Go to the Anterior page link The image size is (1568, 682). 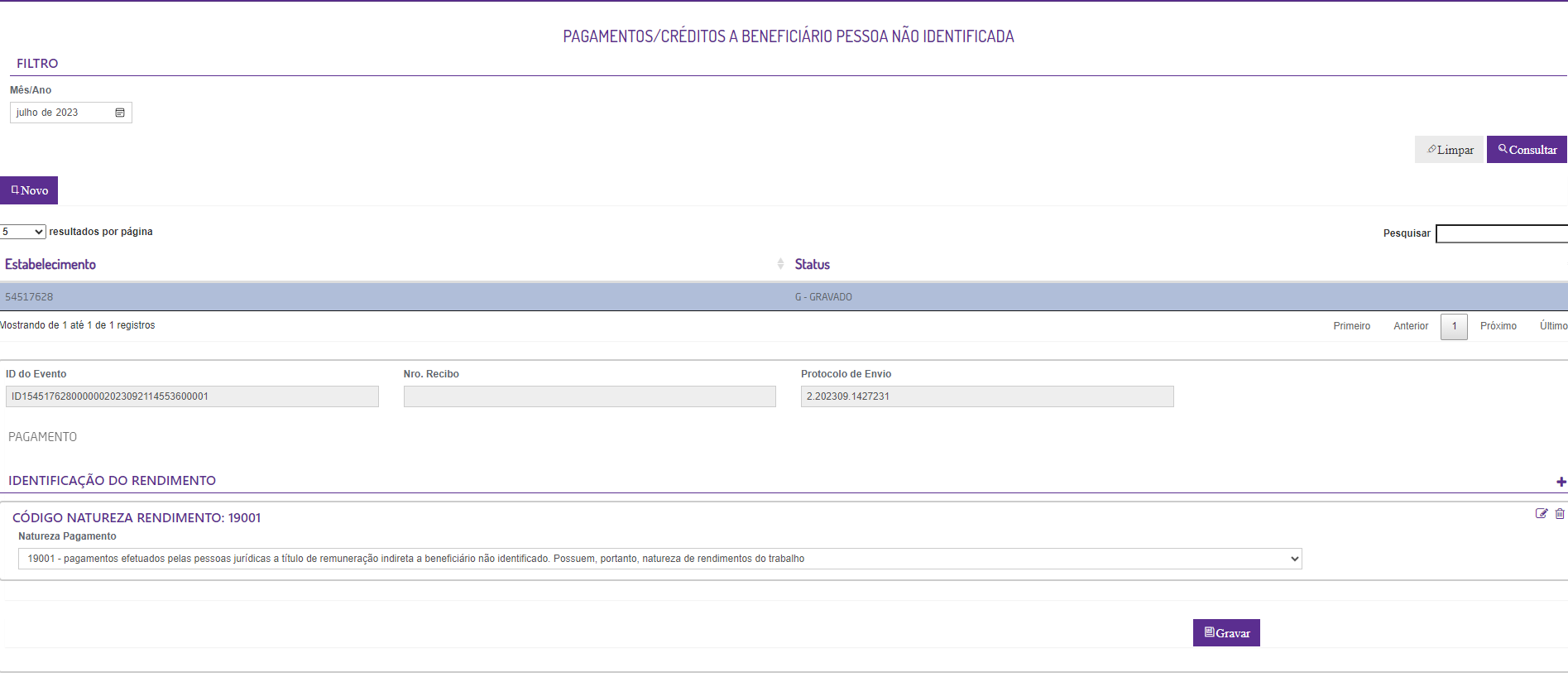tap(1411, 326)
